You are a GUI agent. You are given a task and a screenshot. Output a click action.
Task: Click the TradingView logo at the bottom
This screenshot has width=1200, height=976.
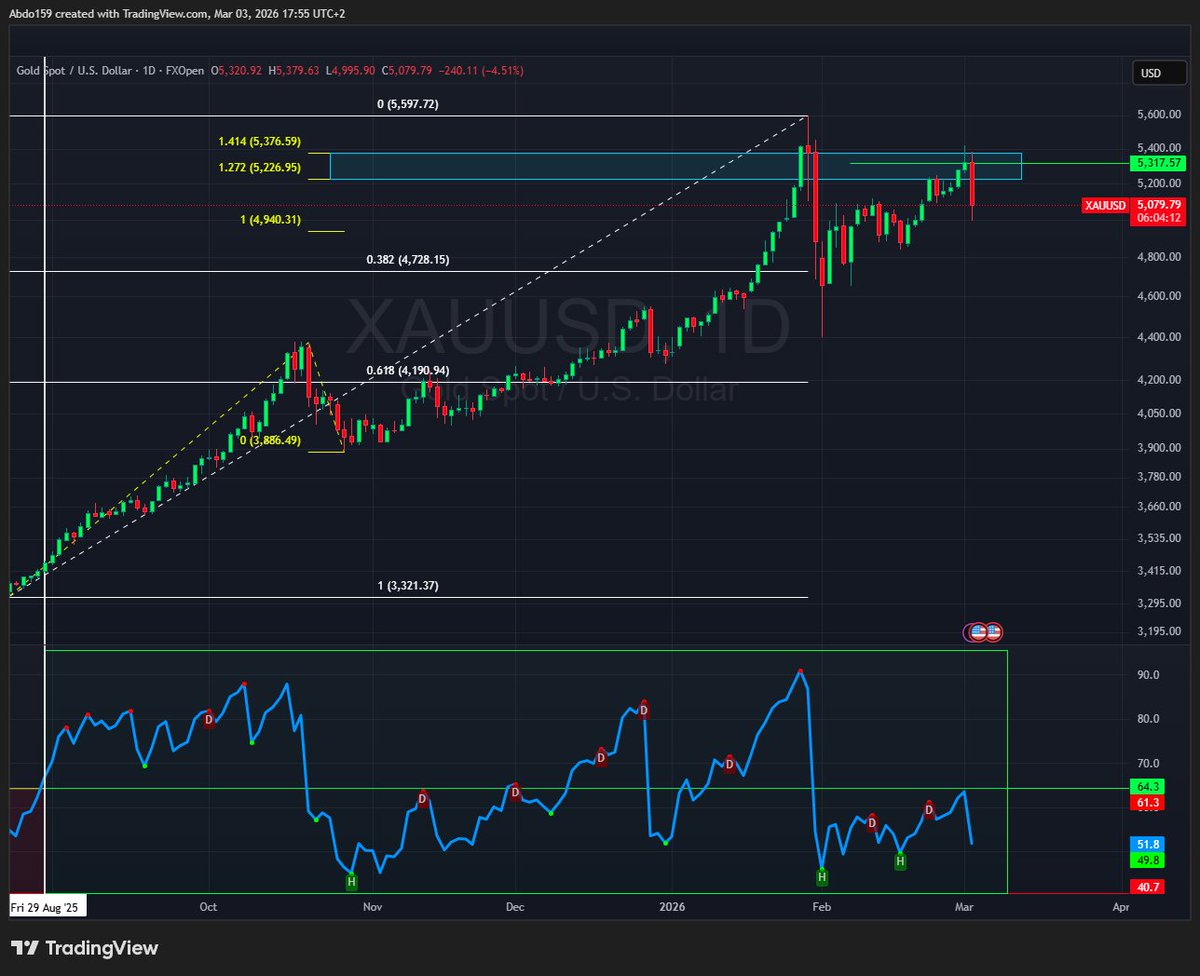point(84,948)
